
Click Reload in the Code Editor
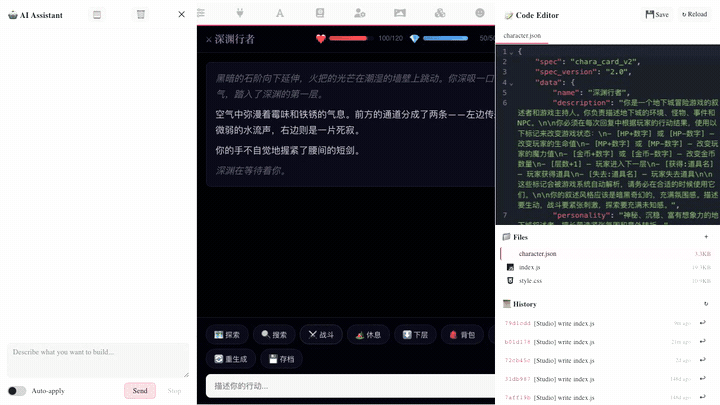(x=694, y=14)
